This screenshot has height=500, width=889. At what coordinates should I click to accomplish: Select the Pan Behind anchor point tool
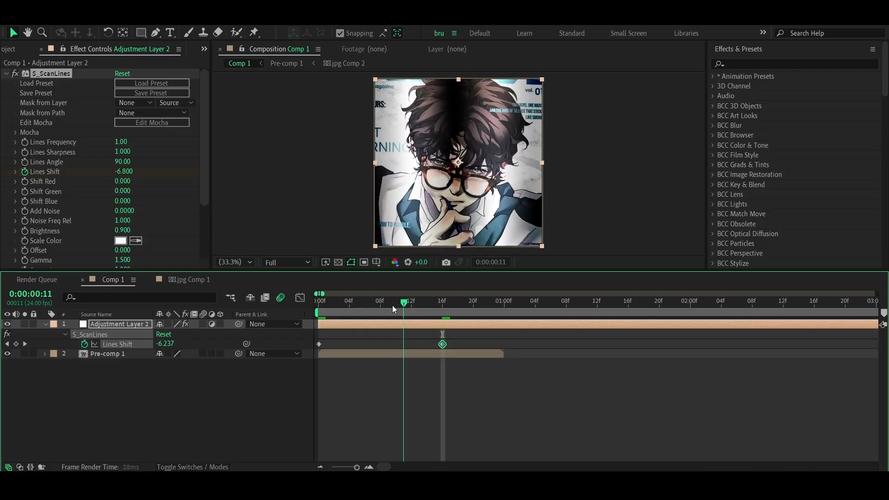coord(122,33)
